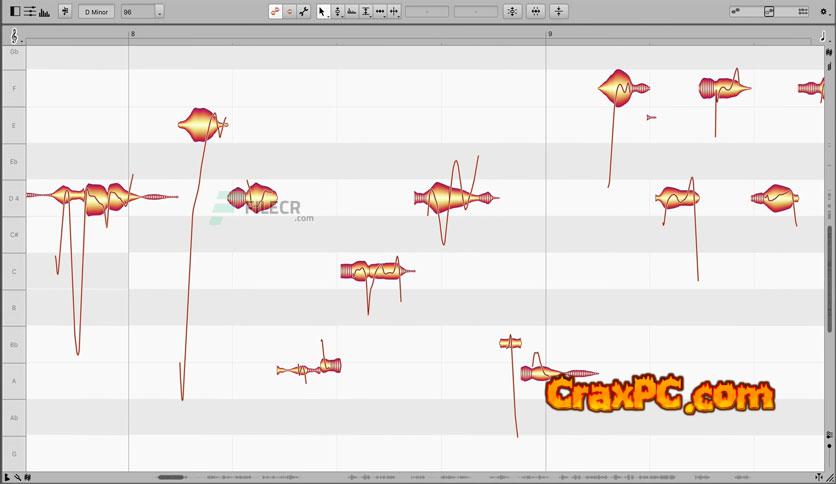Select the Pitch tool
Screen dimensions: 836x484
click(337, 11)
